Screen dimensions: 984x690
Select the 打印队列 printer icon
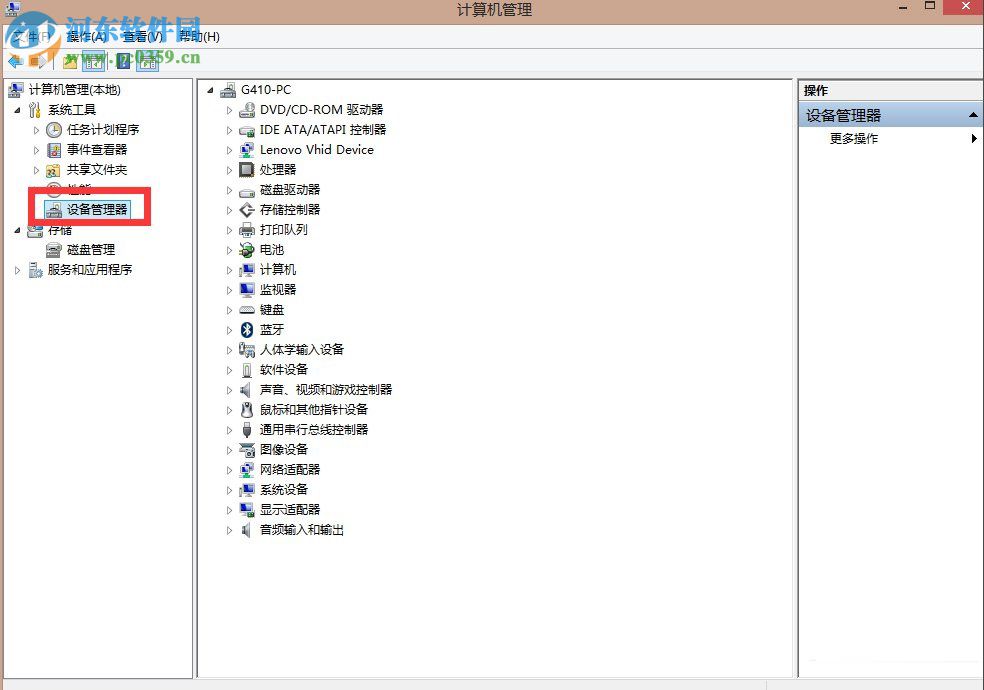click(247, 230)
